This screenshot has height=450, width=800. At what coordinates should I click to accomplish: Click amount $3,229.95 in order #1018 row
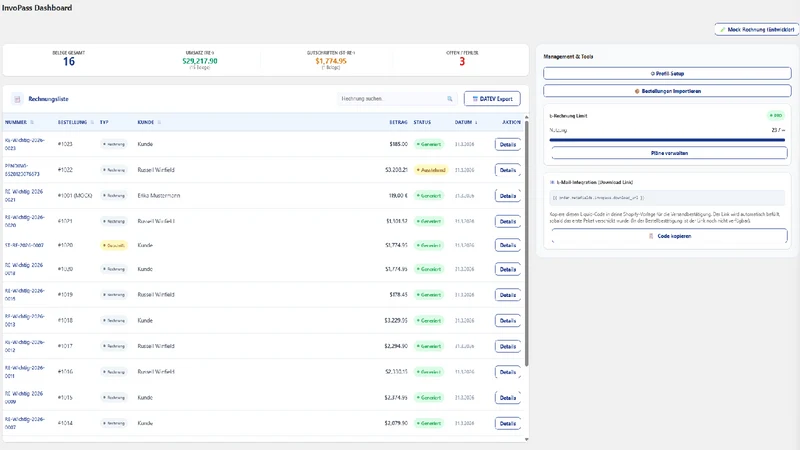point(396,321)
